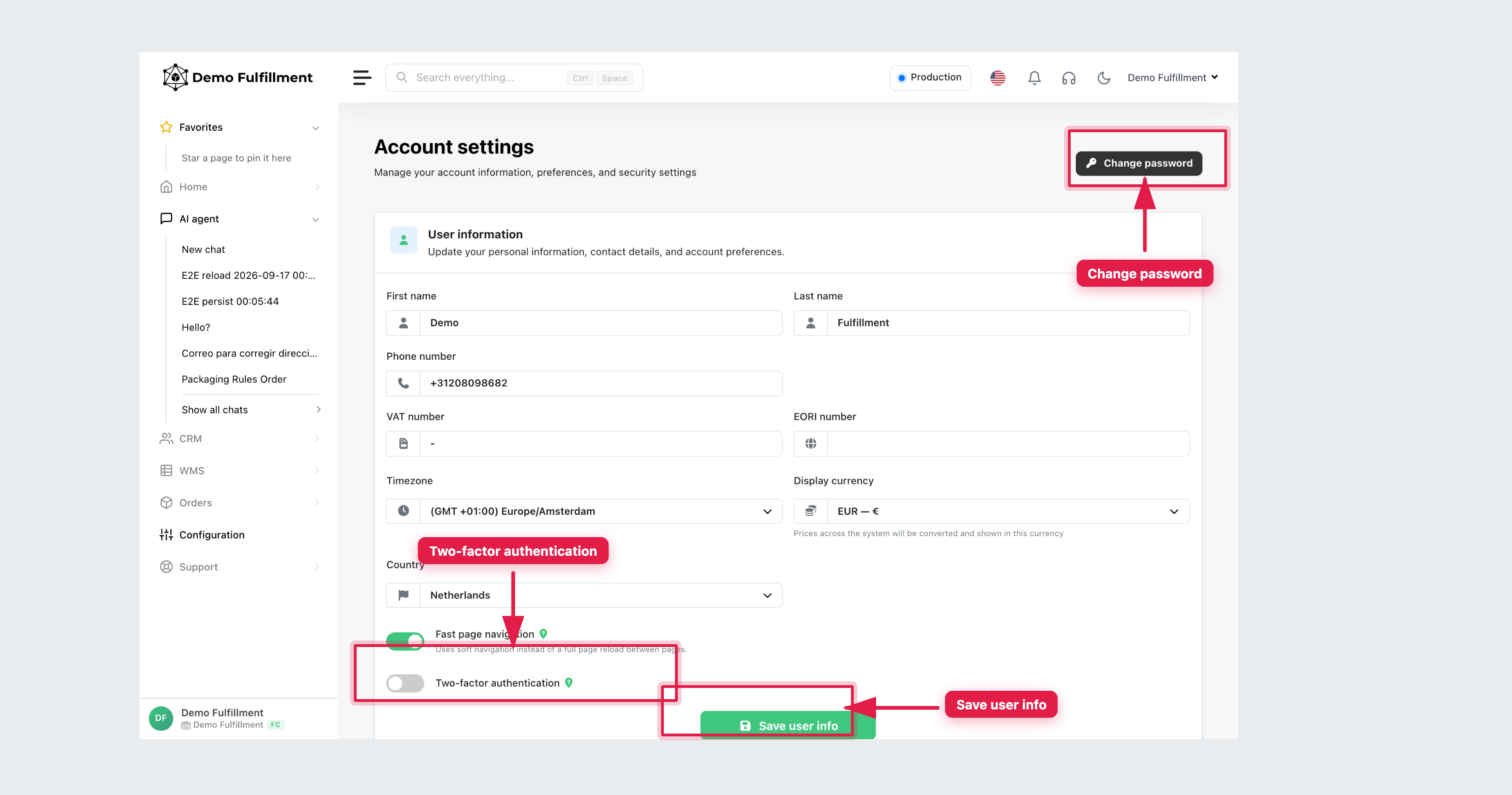Open the headphones support icon
Image resolution: width=1512 pixels, height=795 pixels.
[x=1069, y=78]
